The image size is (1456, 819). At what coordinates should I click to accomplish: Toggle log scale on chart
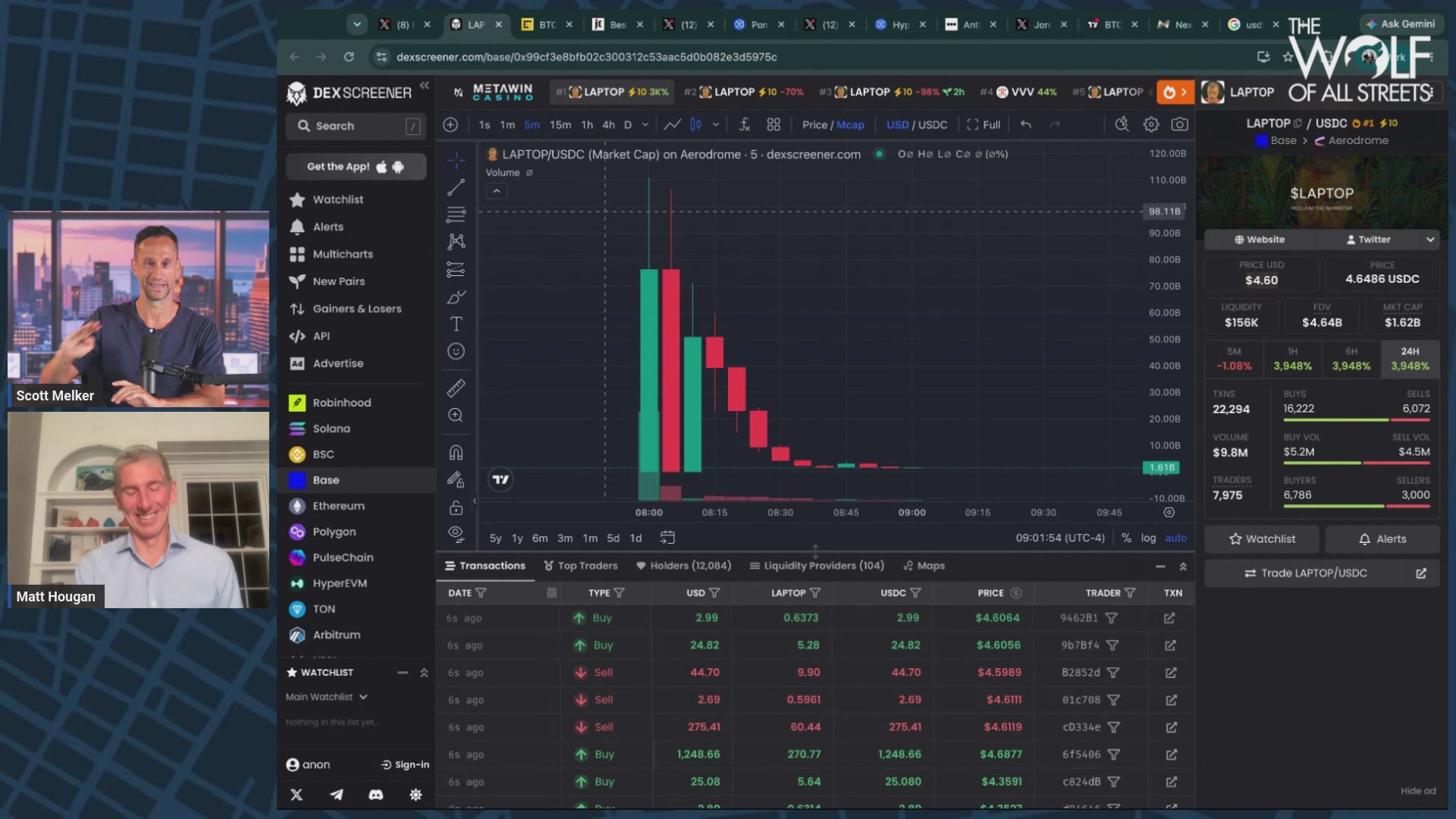pos(1148,538)
